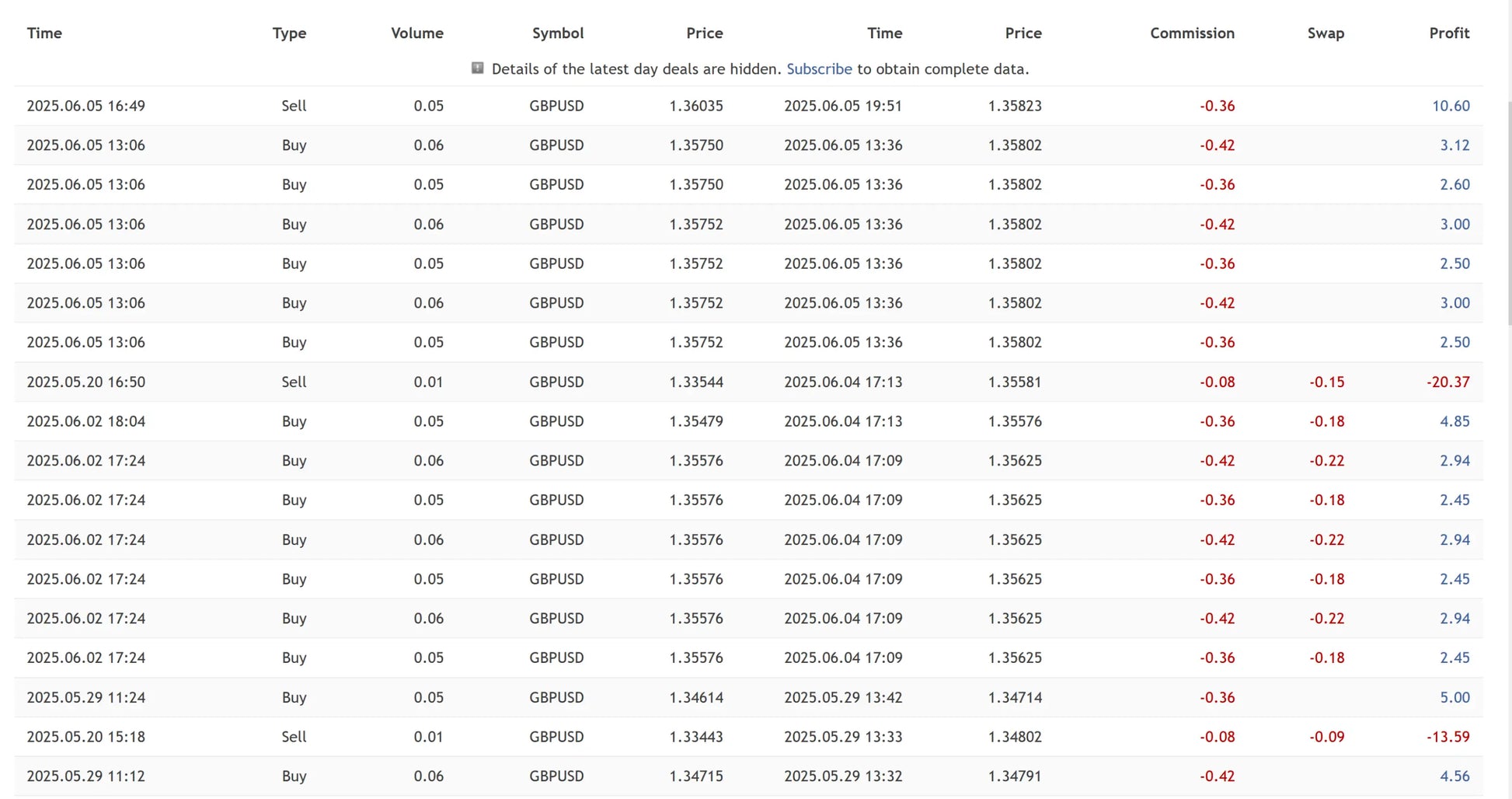Click Sell type in 16:50 row
1512x799 pixels.
pyautogui.click(x=294, y=382)
